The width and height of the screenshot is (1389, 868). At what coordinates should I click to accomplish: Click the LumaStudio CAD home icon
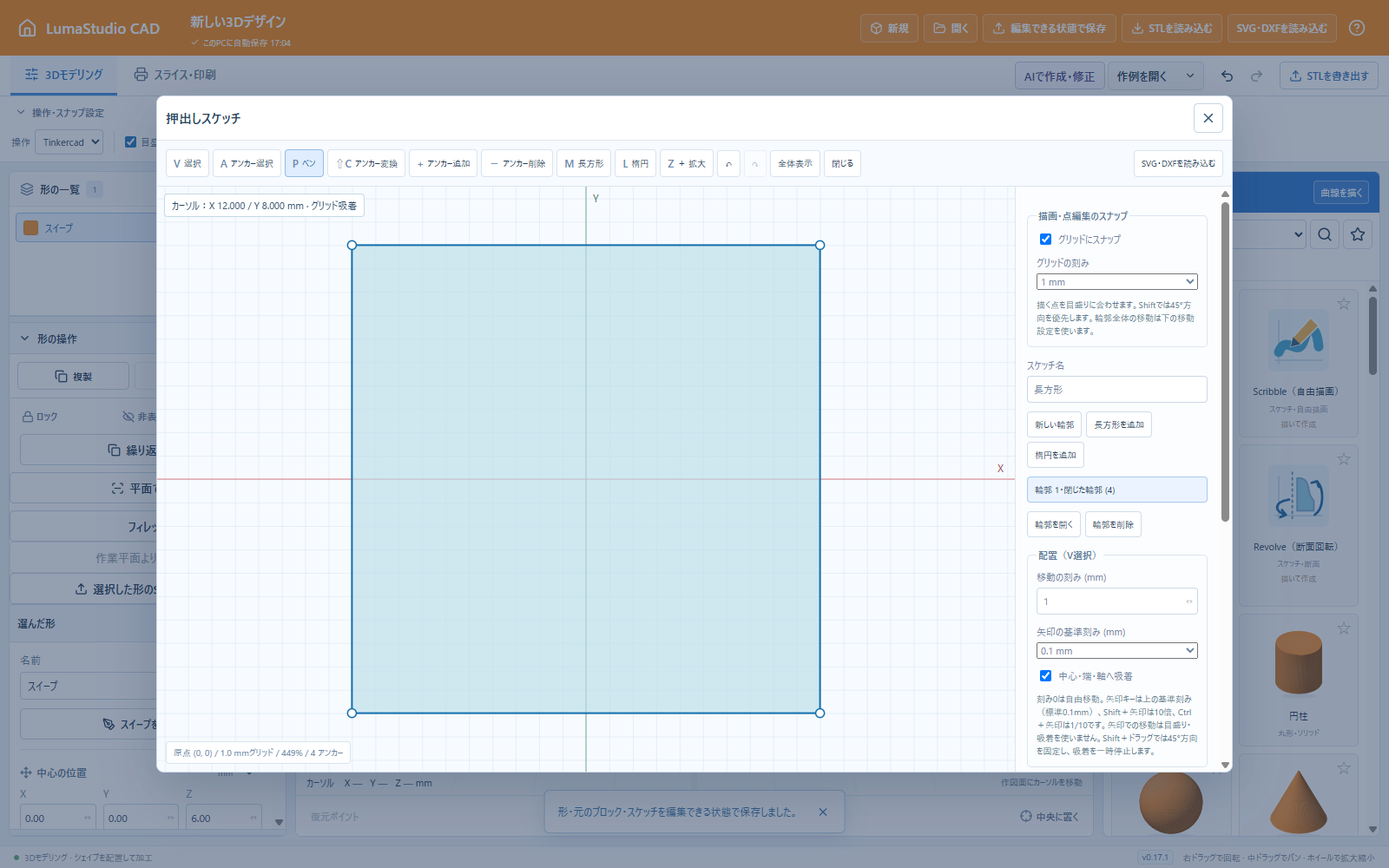(28, 28)
